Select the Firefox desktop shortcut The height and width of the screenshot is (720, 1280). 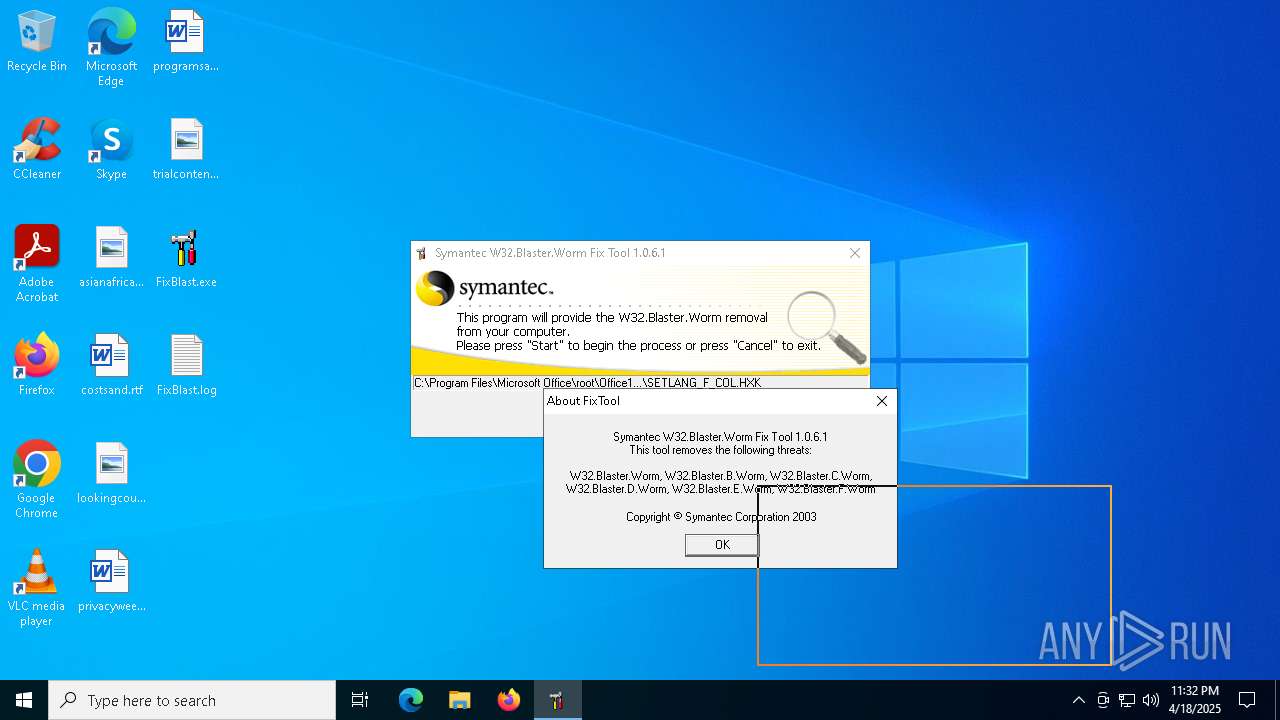point(37,366)
